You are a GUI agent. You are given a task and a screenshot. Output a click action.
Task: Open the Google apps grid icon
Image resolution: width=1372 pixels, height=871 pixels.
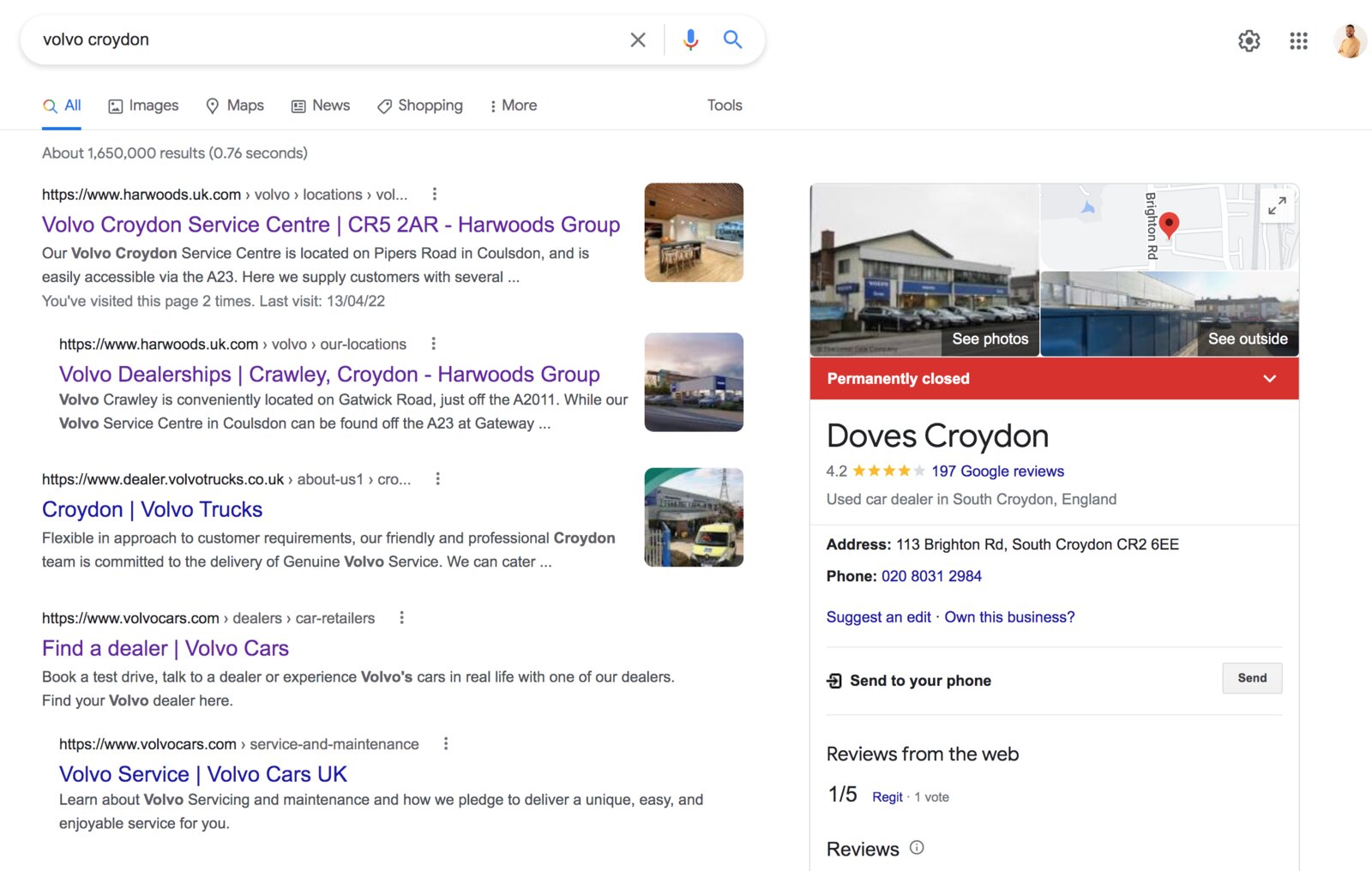tap(1298, 40)
